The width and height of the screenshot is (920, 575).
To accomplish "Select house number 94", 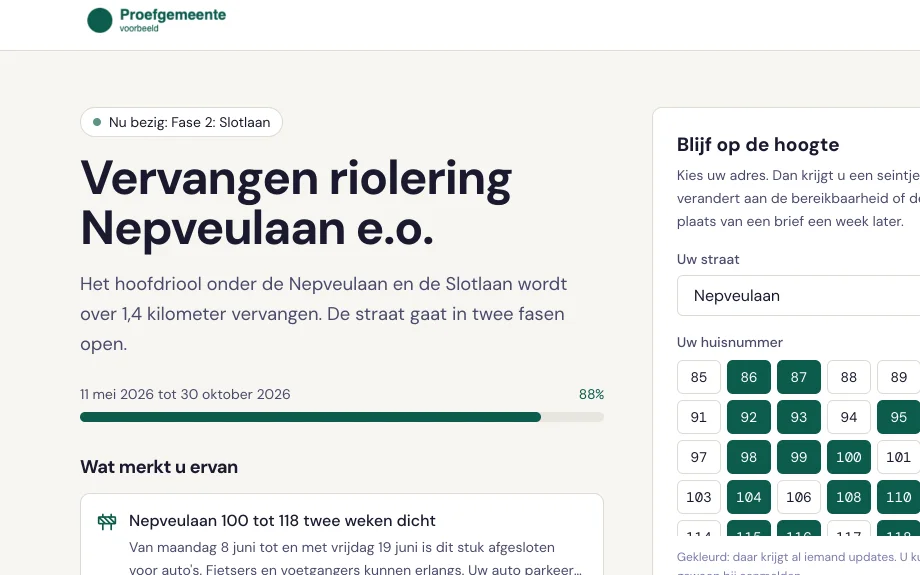I will 849,417.
